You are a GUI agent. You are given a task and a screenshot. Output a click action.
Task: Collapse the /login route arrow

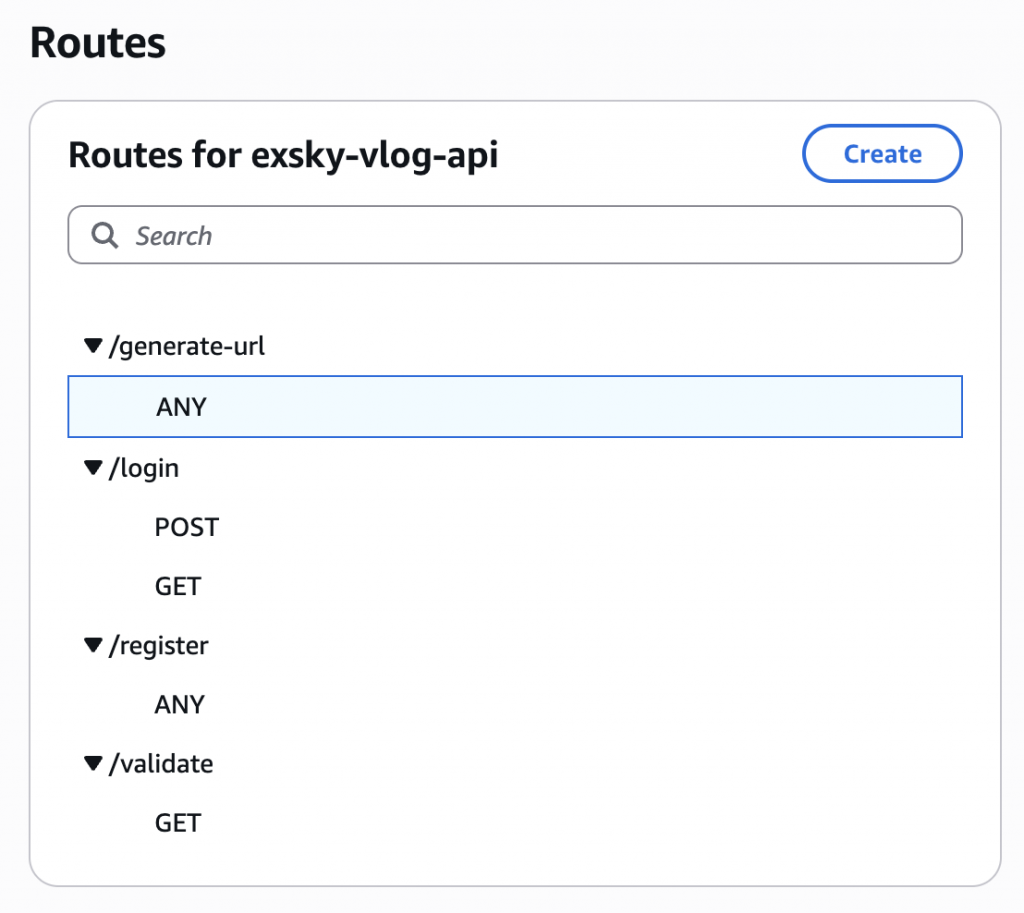[x=94, y=467]
